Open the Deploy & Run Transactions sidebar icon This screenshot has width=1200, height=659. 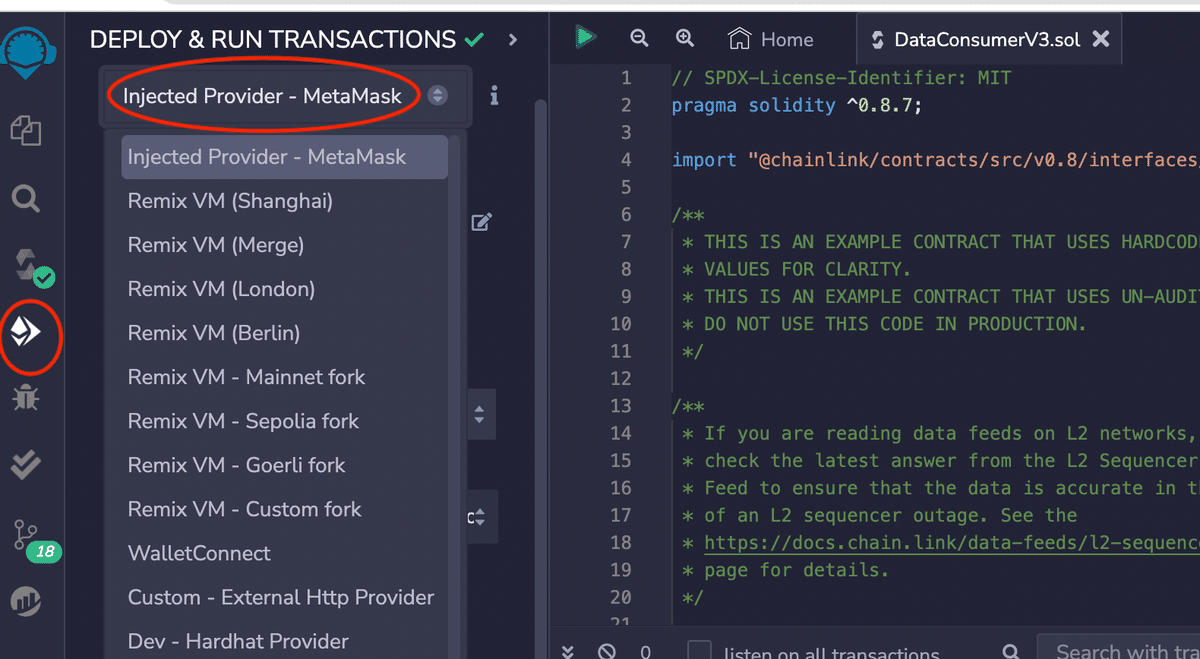tap(27, 332)
